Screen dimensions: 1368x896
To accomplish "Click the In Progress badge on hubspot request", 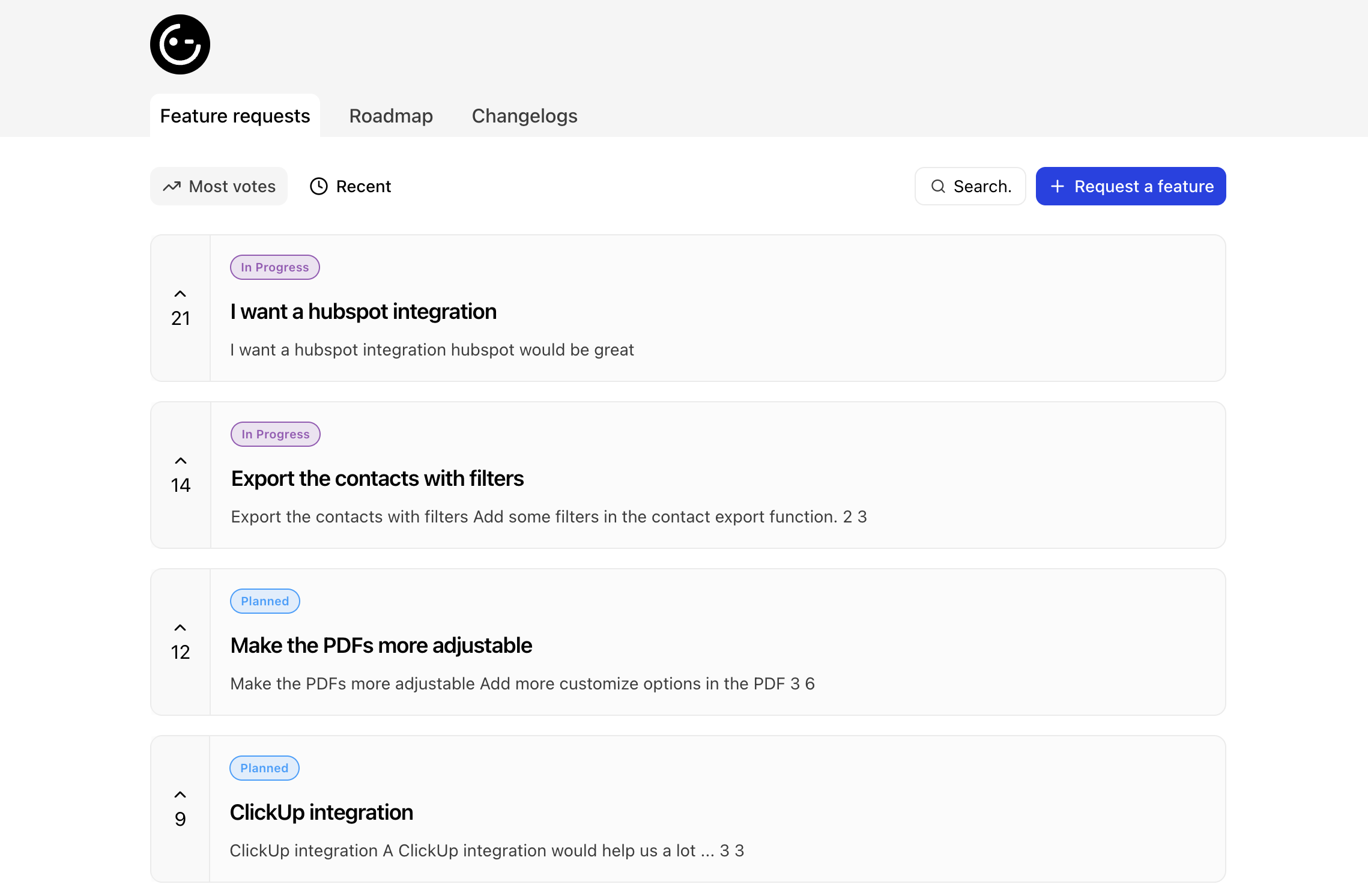I will point(274,267).
